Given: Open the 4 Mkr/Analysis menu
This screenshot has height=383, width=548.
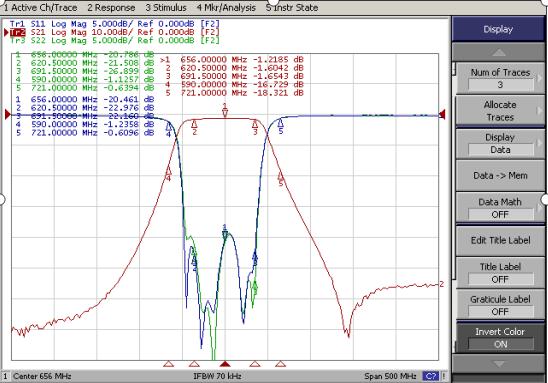Looking at the screenshot, I should click(x=226, y=7).
